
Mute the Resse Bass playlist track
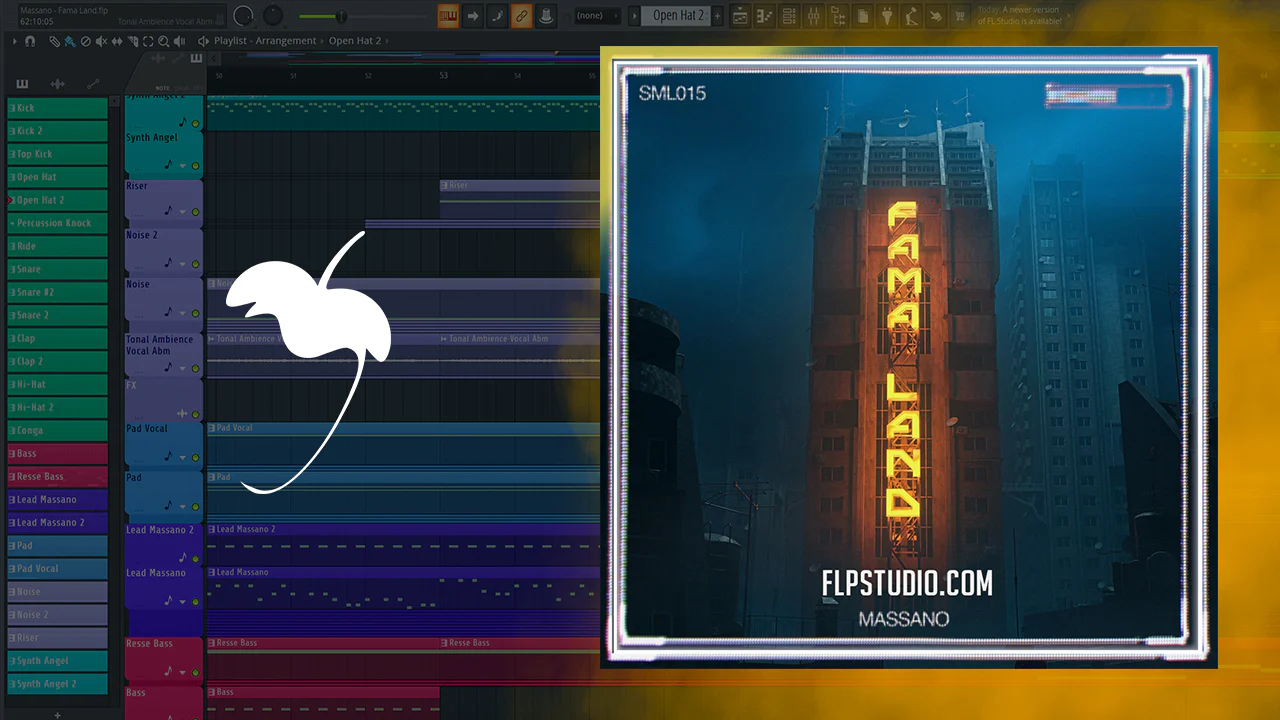coord(195,673)
